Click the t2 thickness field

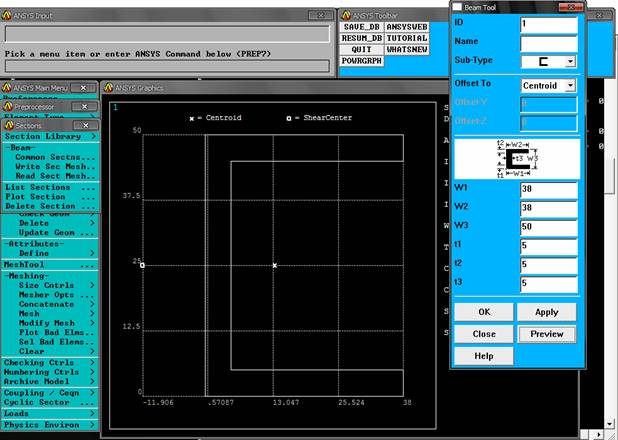tap(549, 265)
